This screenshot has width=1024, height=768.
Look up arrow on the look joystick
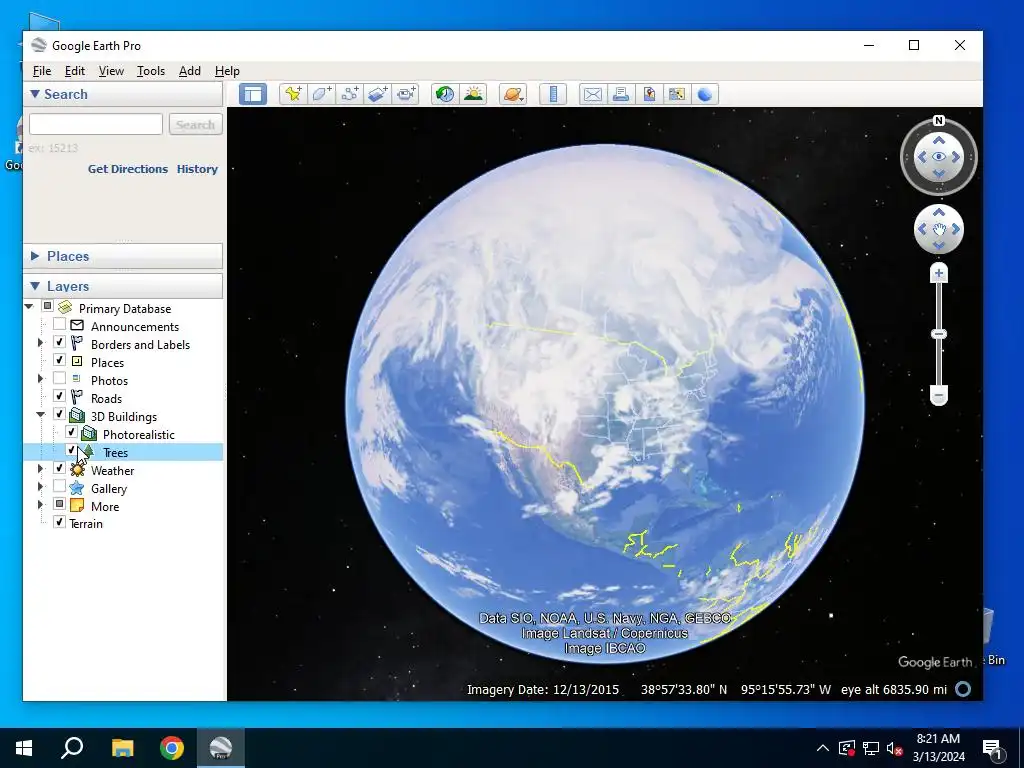(x=938, y=140)
